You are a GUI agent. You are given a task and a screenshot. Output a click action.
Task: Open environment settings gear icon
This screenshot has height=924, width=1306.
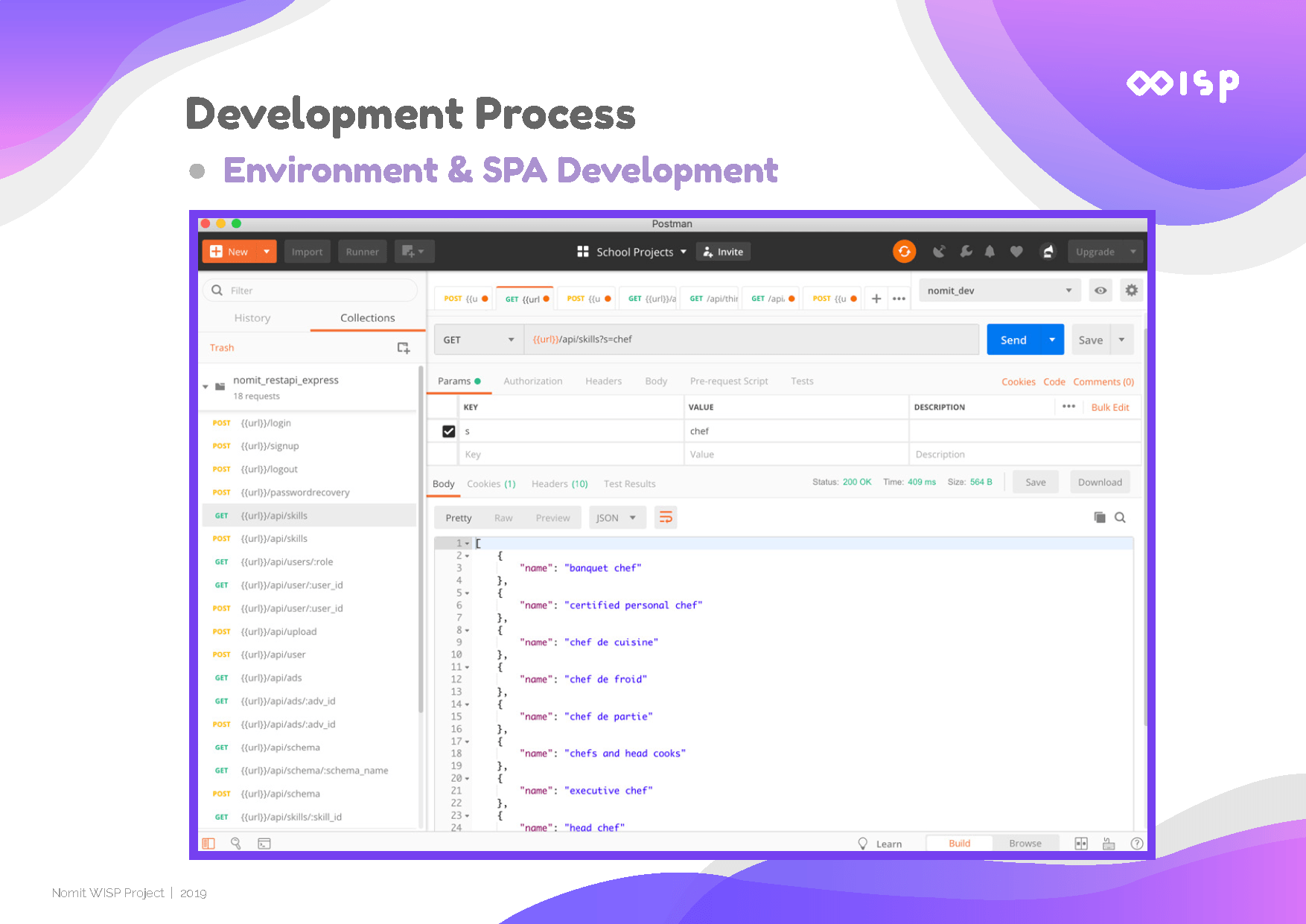tap(1131, 290)
